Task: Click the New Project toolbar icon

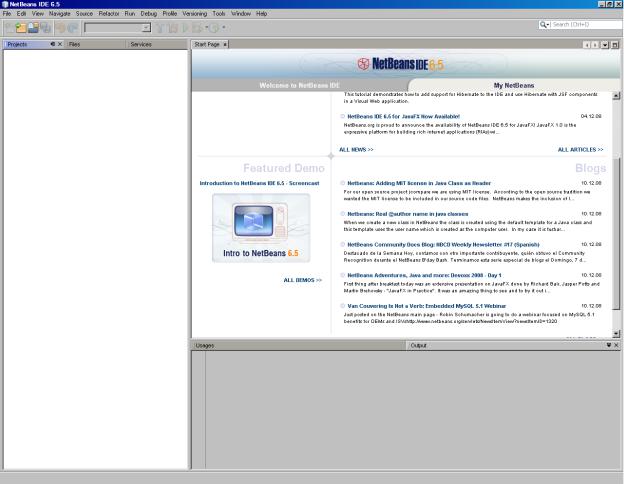Action: (21, 27)
